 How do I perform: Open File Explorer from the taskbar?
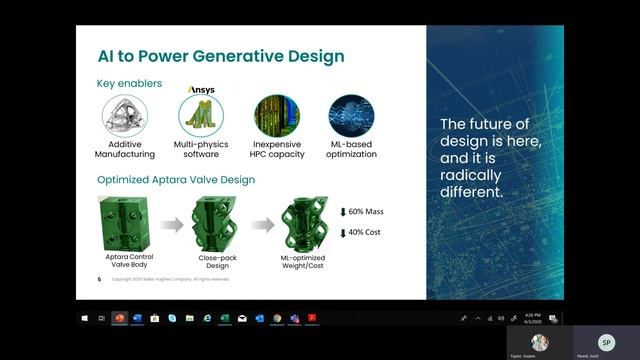190,318
